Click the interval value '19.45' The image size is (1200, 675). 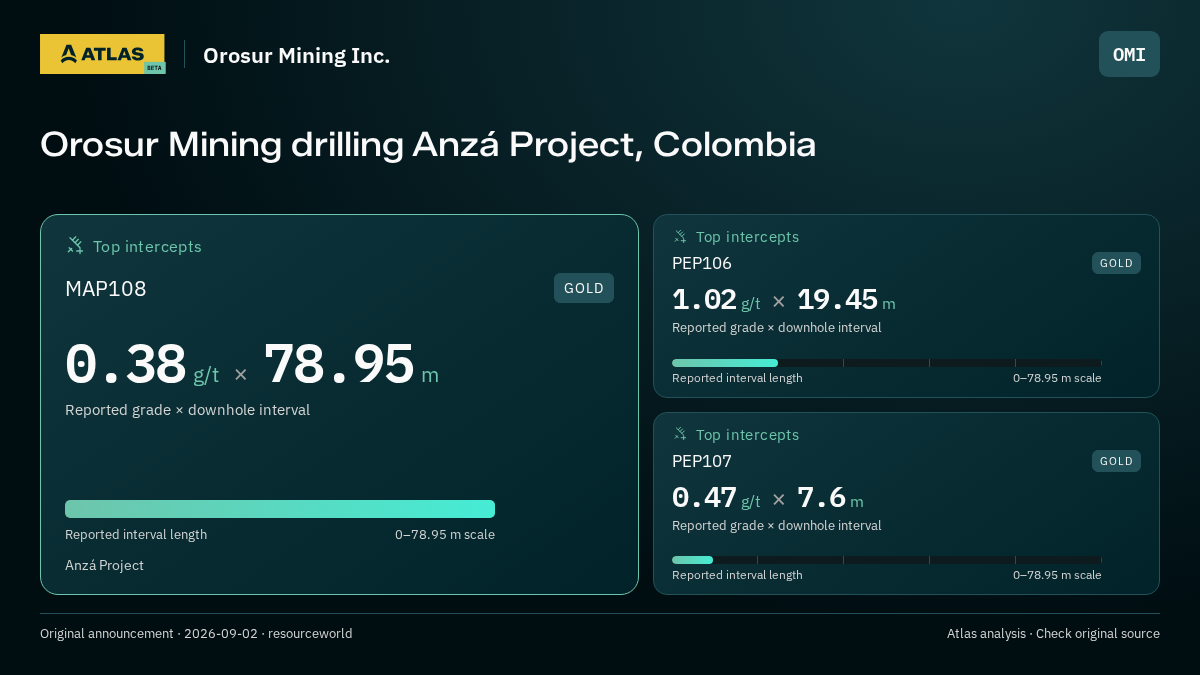click(837, 300)
